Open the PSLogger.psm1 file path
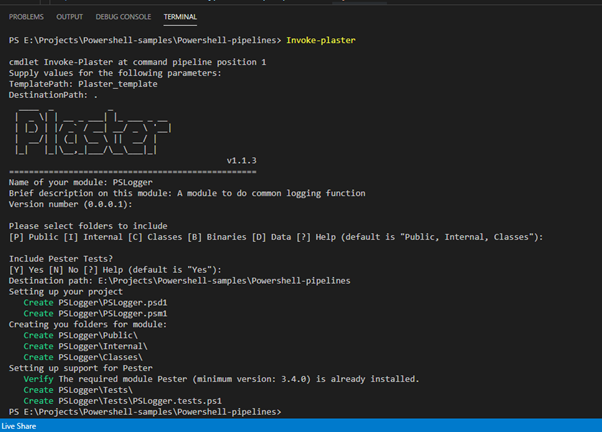The image size is (602, 432). click(x=111, y=314)
